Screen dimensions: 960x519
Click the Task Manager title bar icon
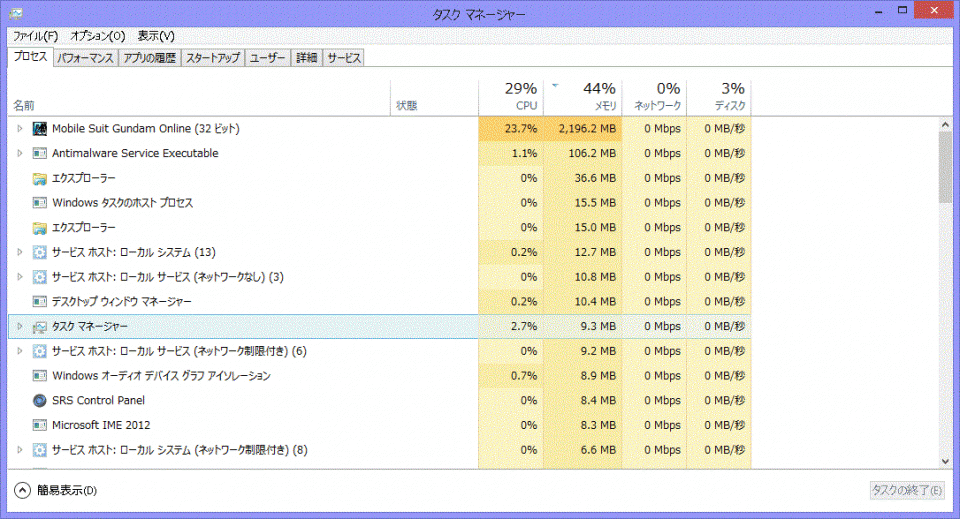16,13
